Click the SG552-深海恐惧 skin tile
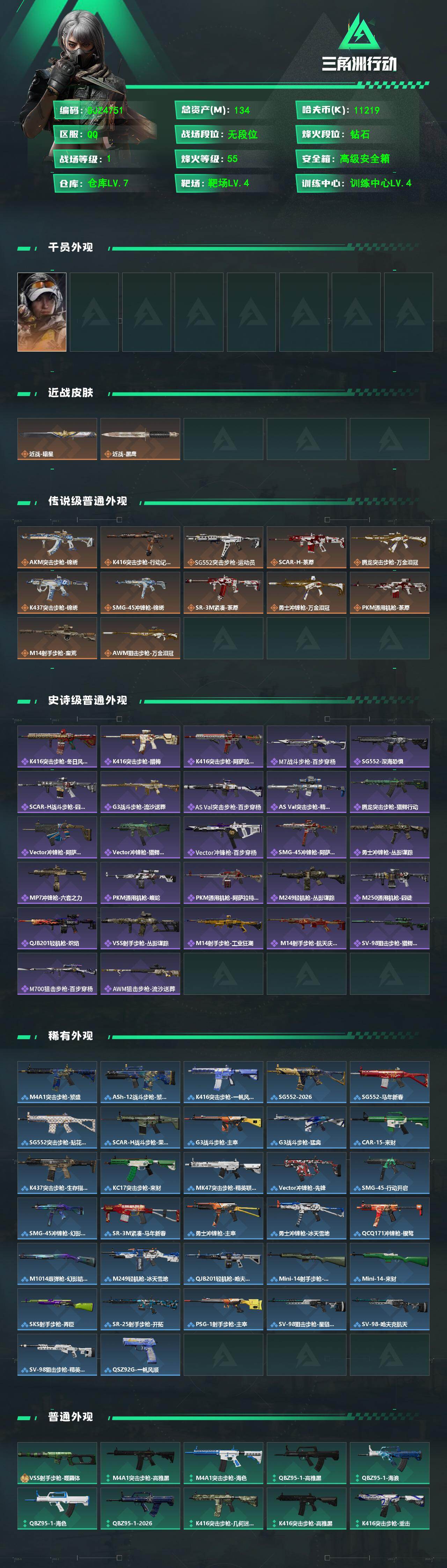Screen dimensions: 447x1568 [390, 746]
